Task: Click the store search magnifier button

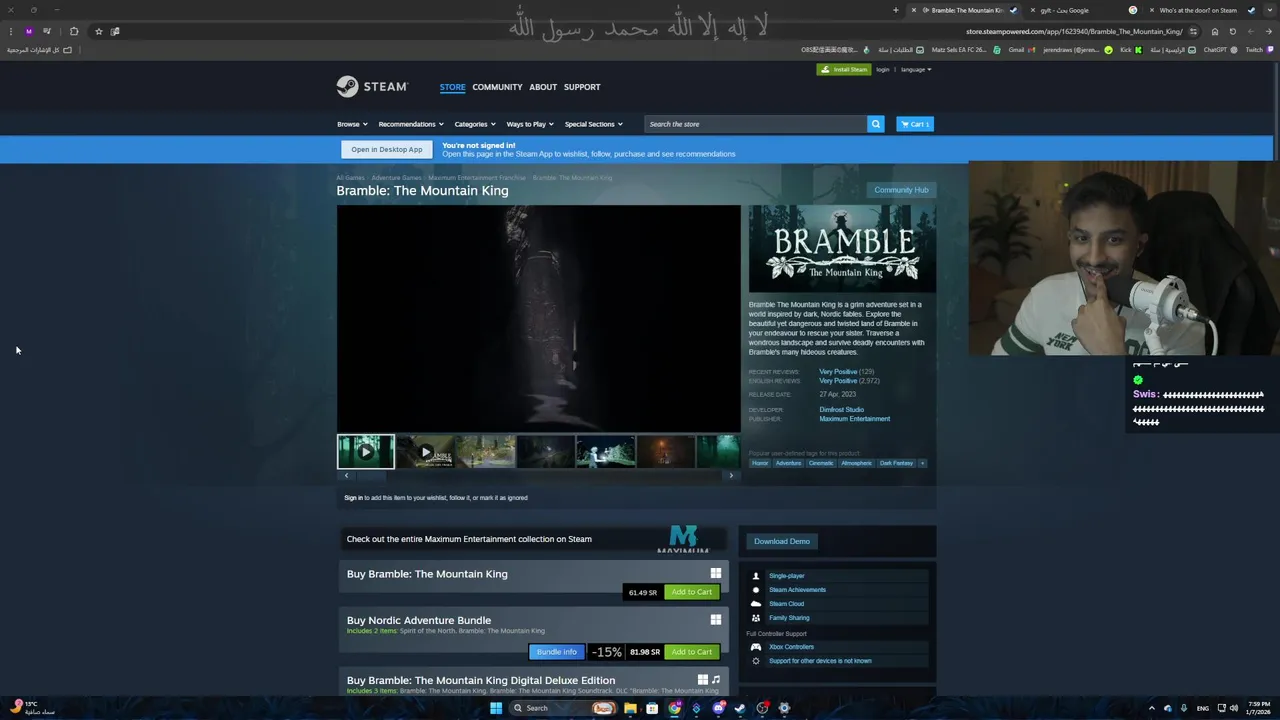Action: [875, 124]
